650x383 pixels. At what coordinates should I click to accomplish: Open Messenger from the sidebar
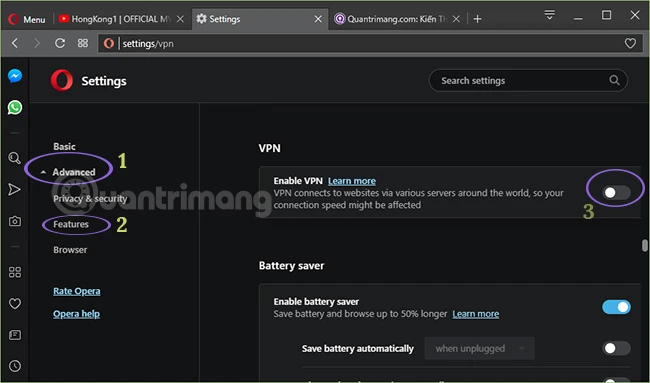click(15, 76)
